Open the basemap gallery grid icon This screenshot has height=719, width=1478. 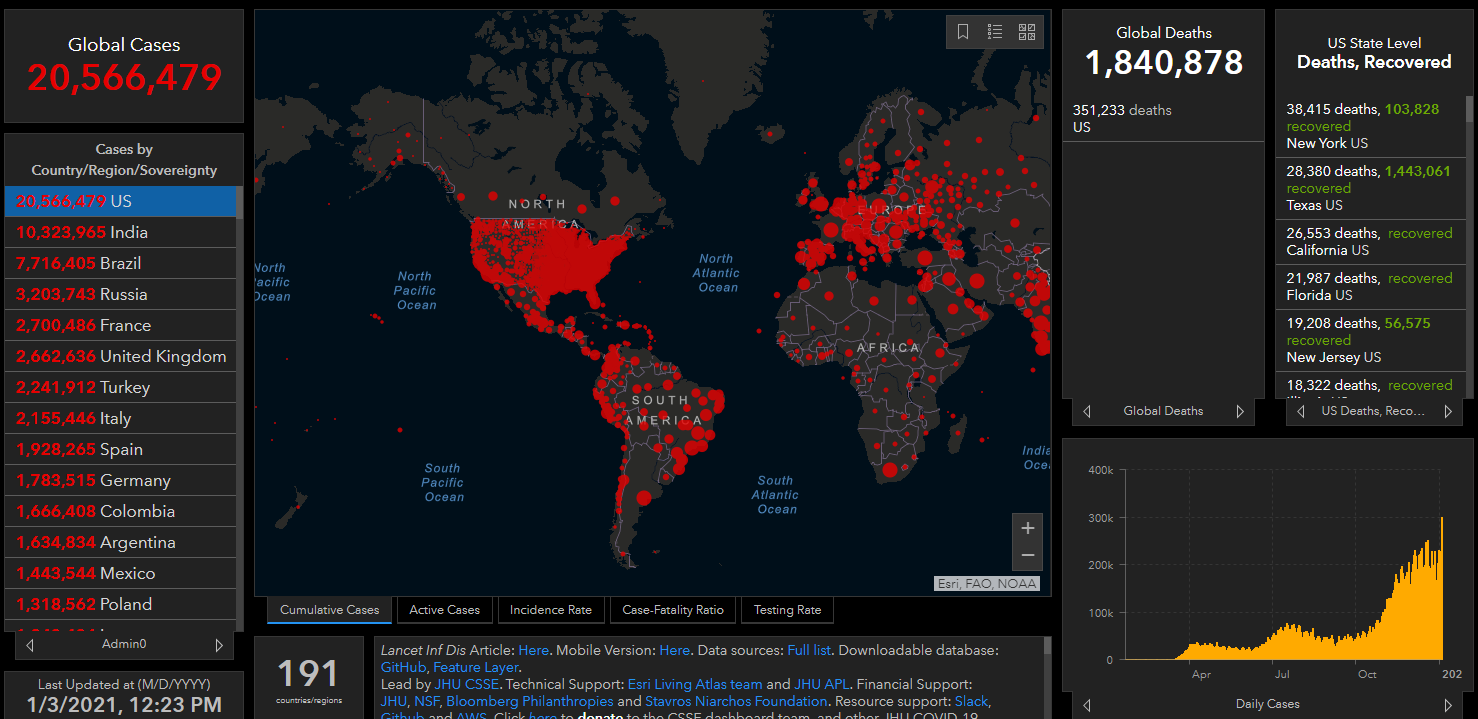(x=1027, y=32)
